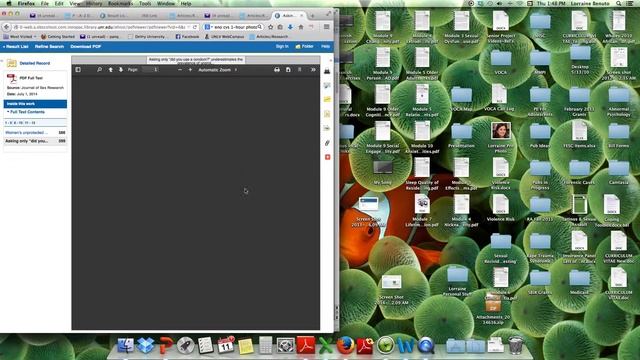
Task: Open Firefox from the Dock
Action: [345, 346]
